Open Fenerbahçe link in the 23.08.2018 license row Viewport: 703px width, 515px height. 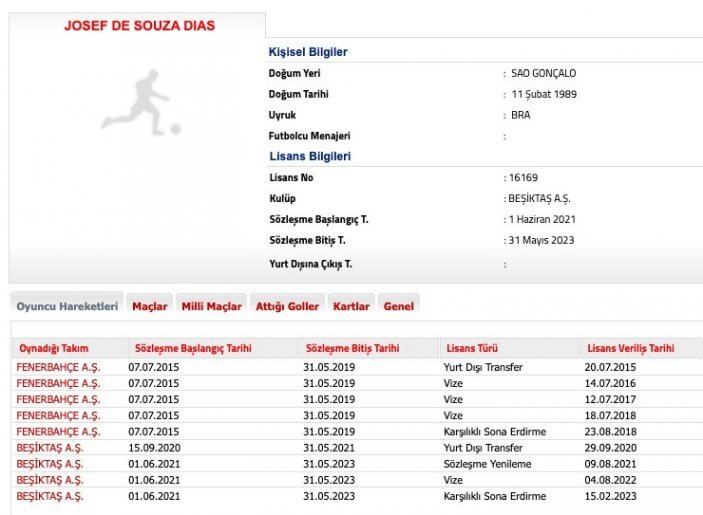pos(58,431)
